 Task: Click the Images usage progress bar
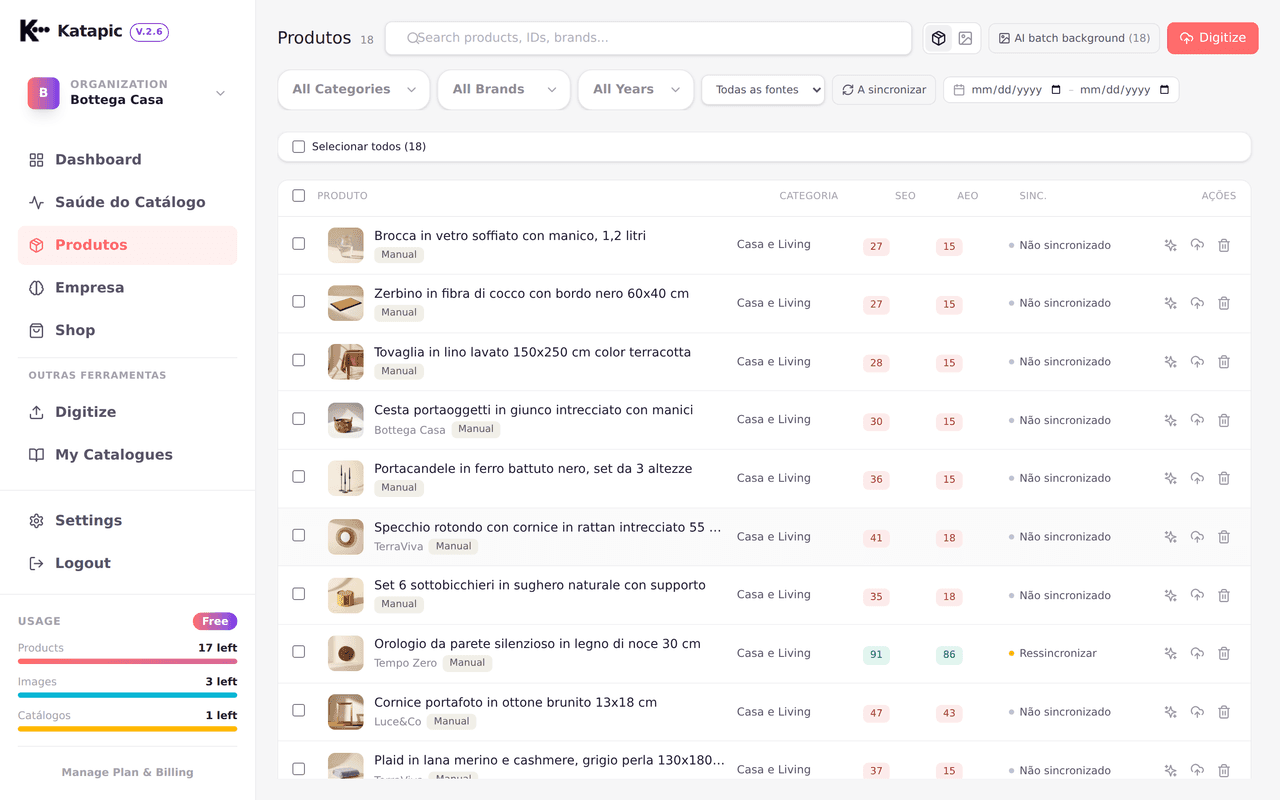click(x=128, y=695)
